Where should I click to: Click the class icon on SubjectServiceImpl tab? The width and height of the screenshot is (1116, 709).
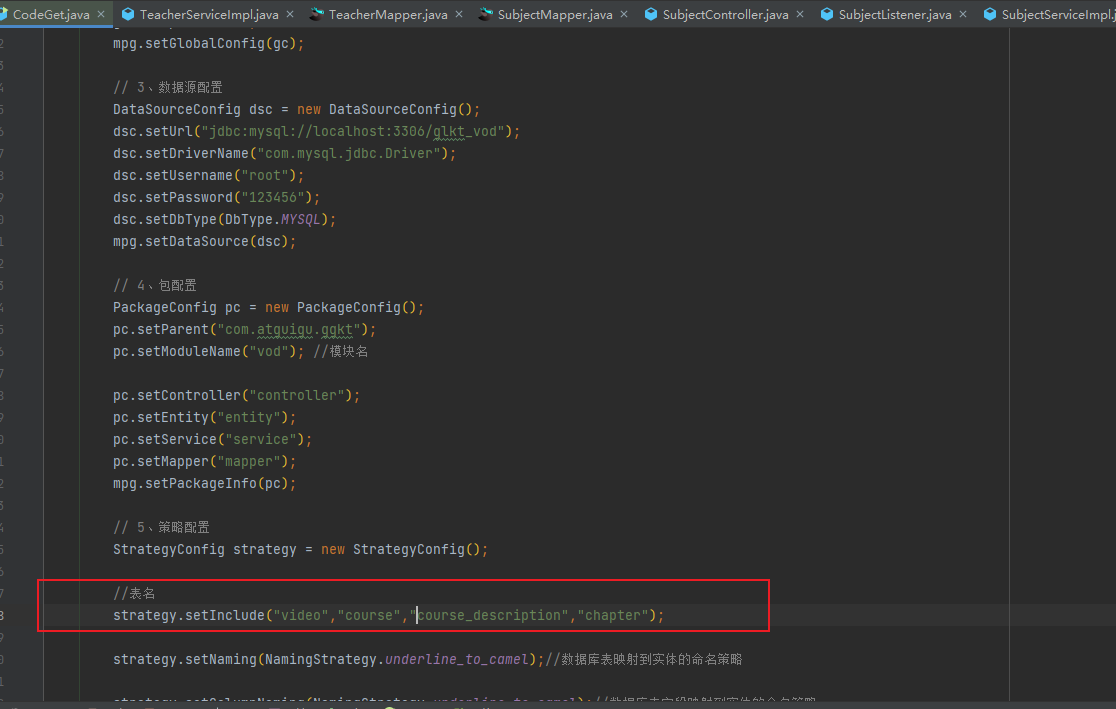tap(990, 15)
